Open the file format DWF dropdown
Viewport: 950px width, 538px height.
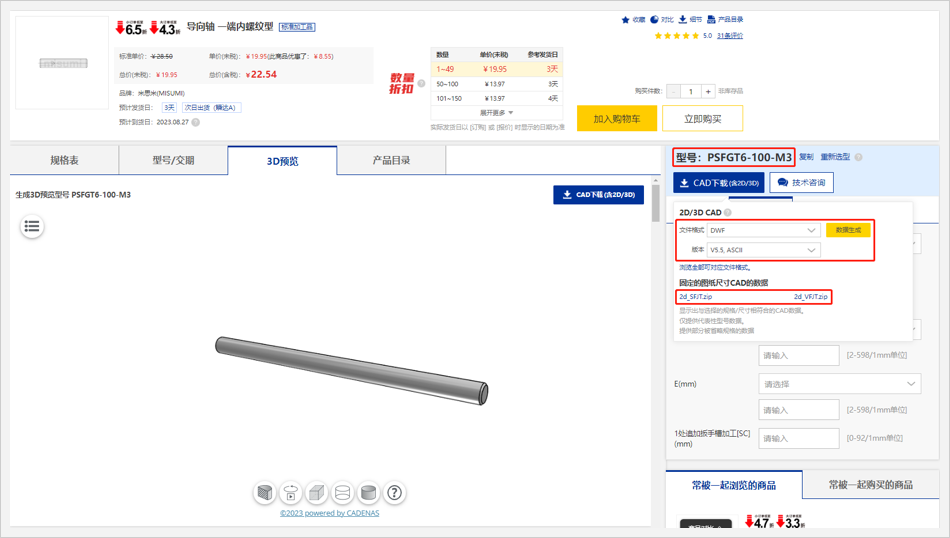764,230
